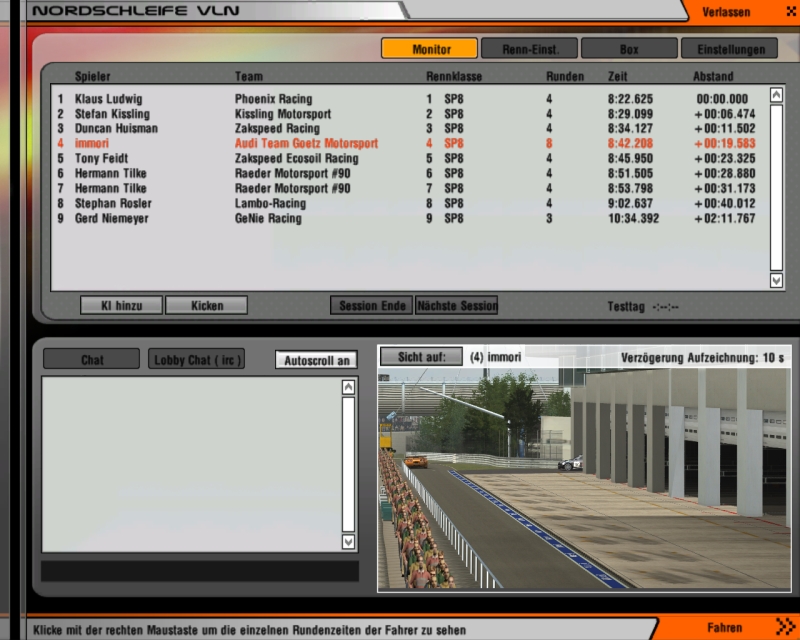Click Verlassen to leave the session
Viewport: 800px width, 640px height.
[727, 12]
